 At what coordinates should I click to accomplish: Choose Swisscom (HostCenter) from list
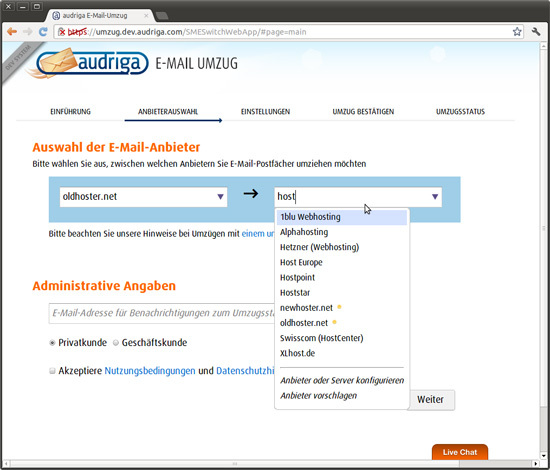click(342, 338)
